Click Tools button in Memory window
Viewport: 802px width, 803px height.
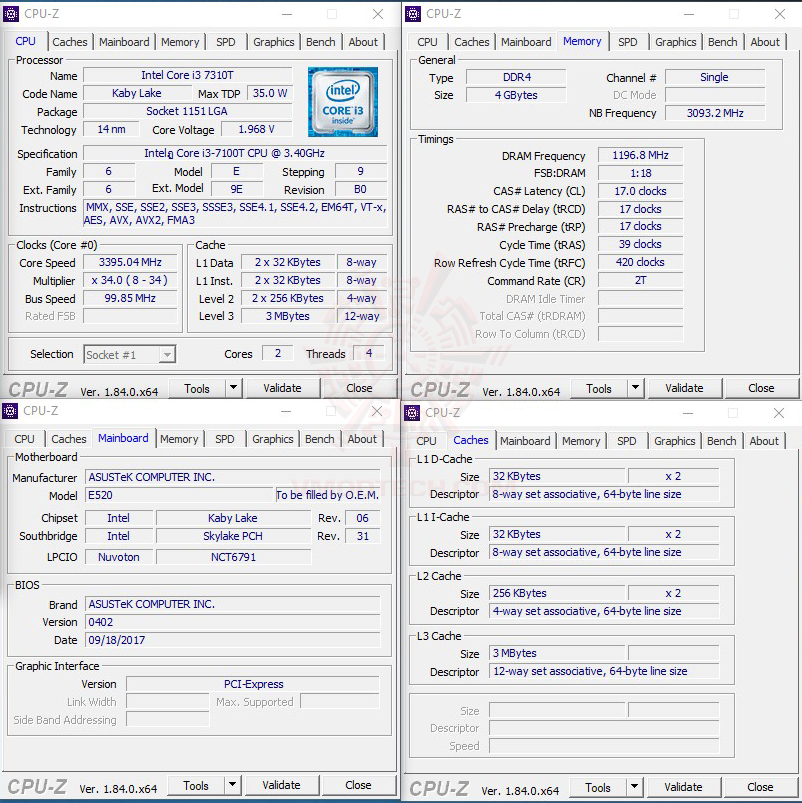[599, 388]
